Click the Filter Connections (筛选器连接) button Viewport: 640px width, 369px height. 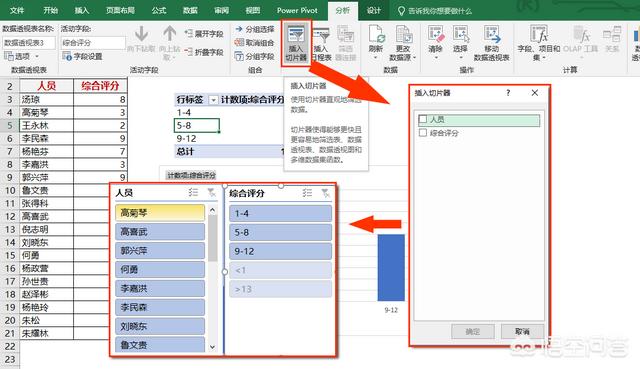click(x=345, y=43)
